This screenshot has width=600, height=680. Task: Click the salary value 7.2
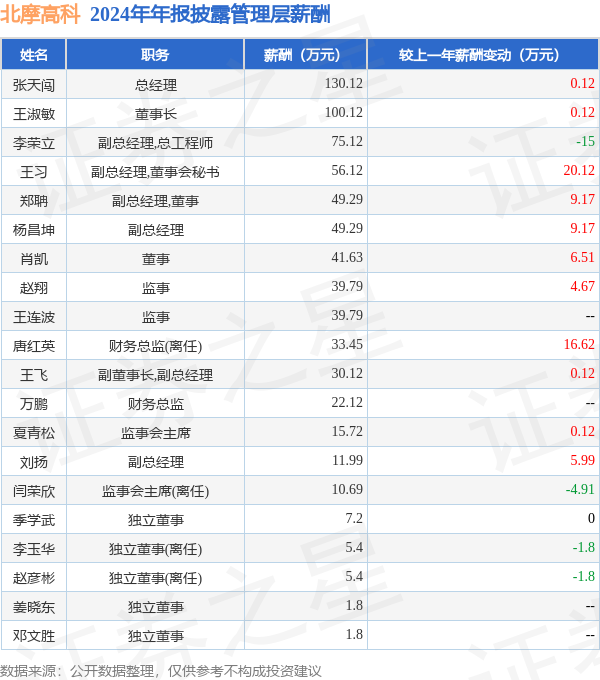pos(354,519)
